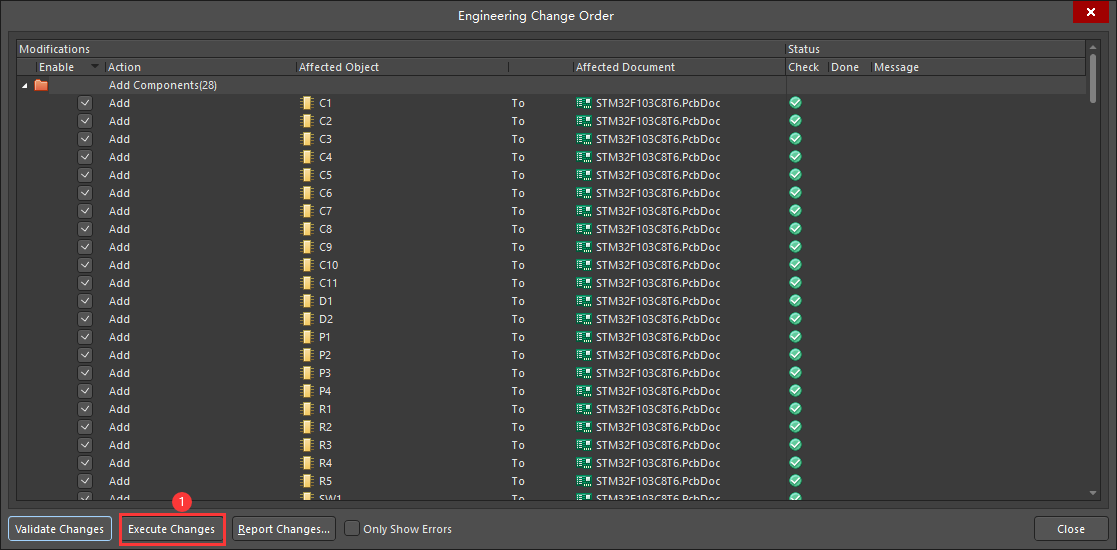Toggle the enable checkbox for D2
The height and width of the screenshot is (550, 1117).
click(x=85, y=318)
